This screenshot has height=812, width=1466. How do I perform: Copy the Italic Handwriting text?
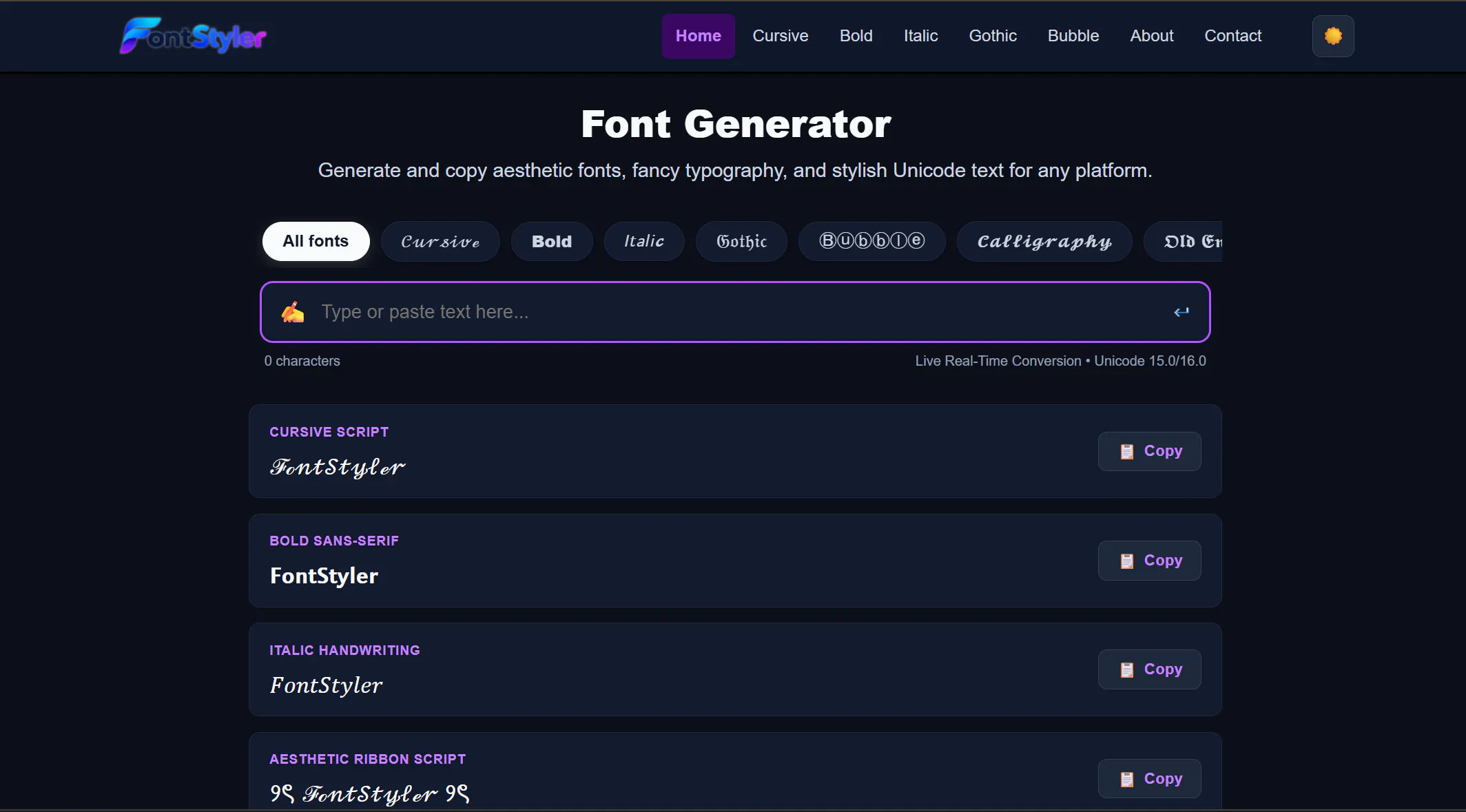point(1149,669)
